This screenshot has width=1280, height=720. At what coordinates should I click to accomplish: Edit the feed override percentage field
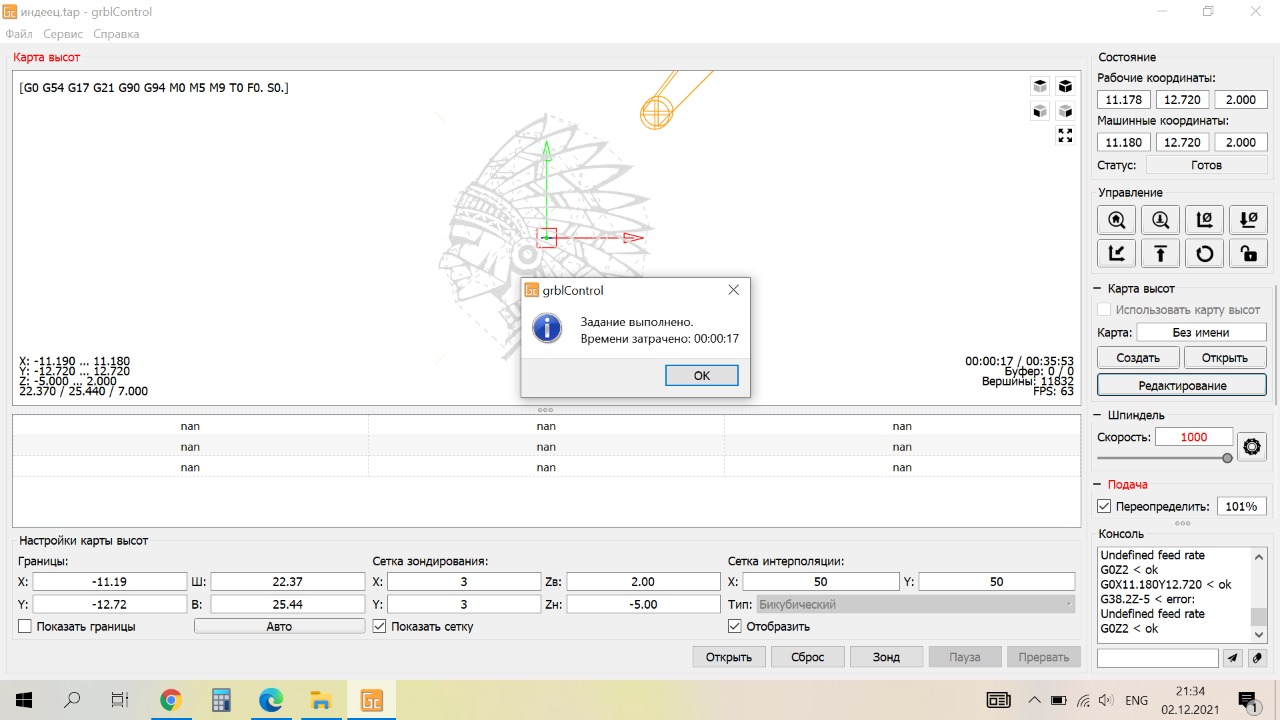[1242, 506]
